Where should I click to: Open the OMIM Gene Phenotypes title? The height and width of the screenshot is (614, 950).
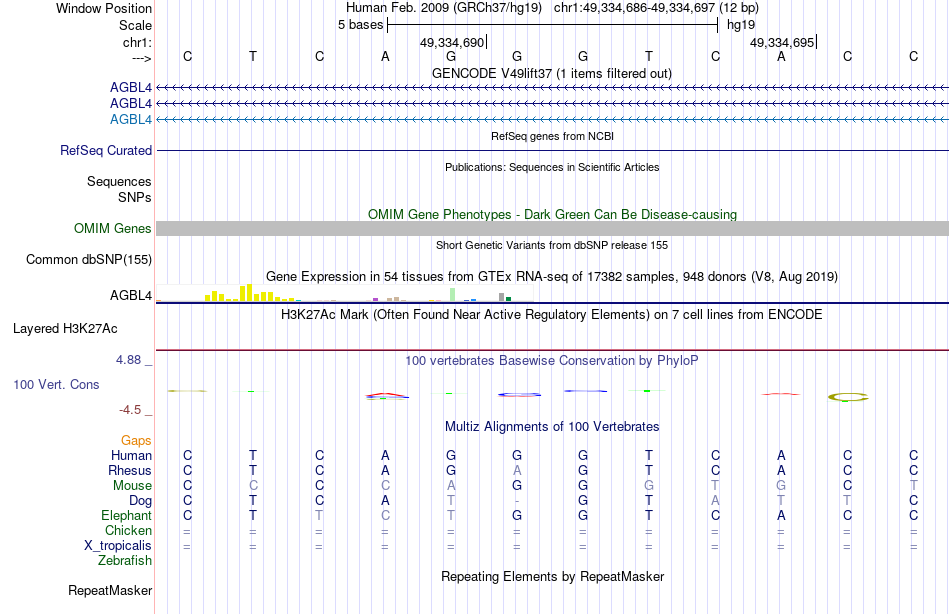(x=552, y=215)
